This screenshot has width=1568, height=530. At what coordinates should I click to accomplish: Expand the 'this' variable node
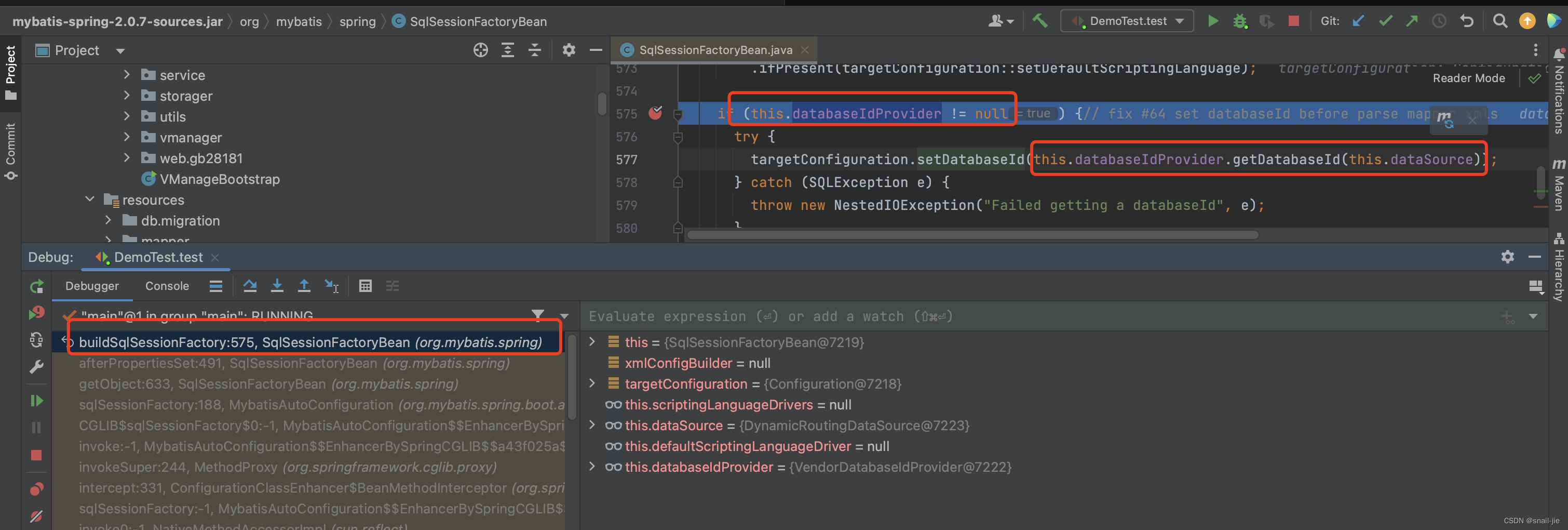[x=592, y=342]
